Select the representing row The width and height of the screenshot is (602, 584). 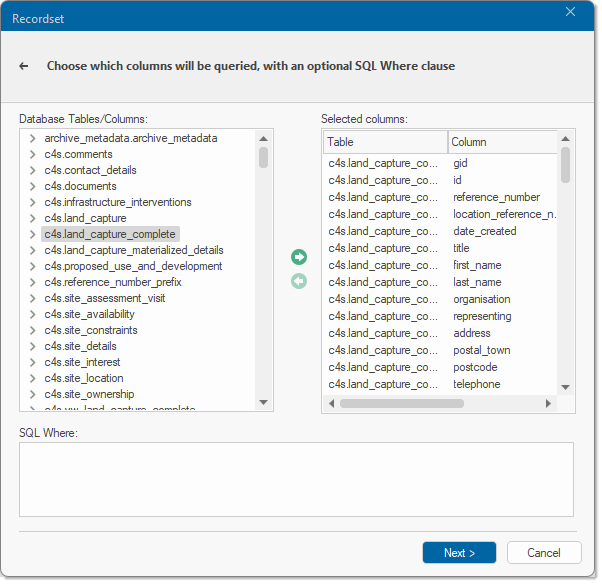coord(440,316)
